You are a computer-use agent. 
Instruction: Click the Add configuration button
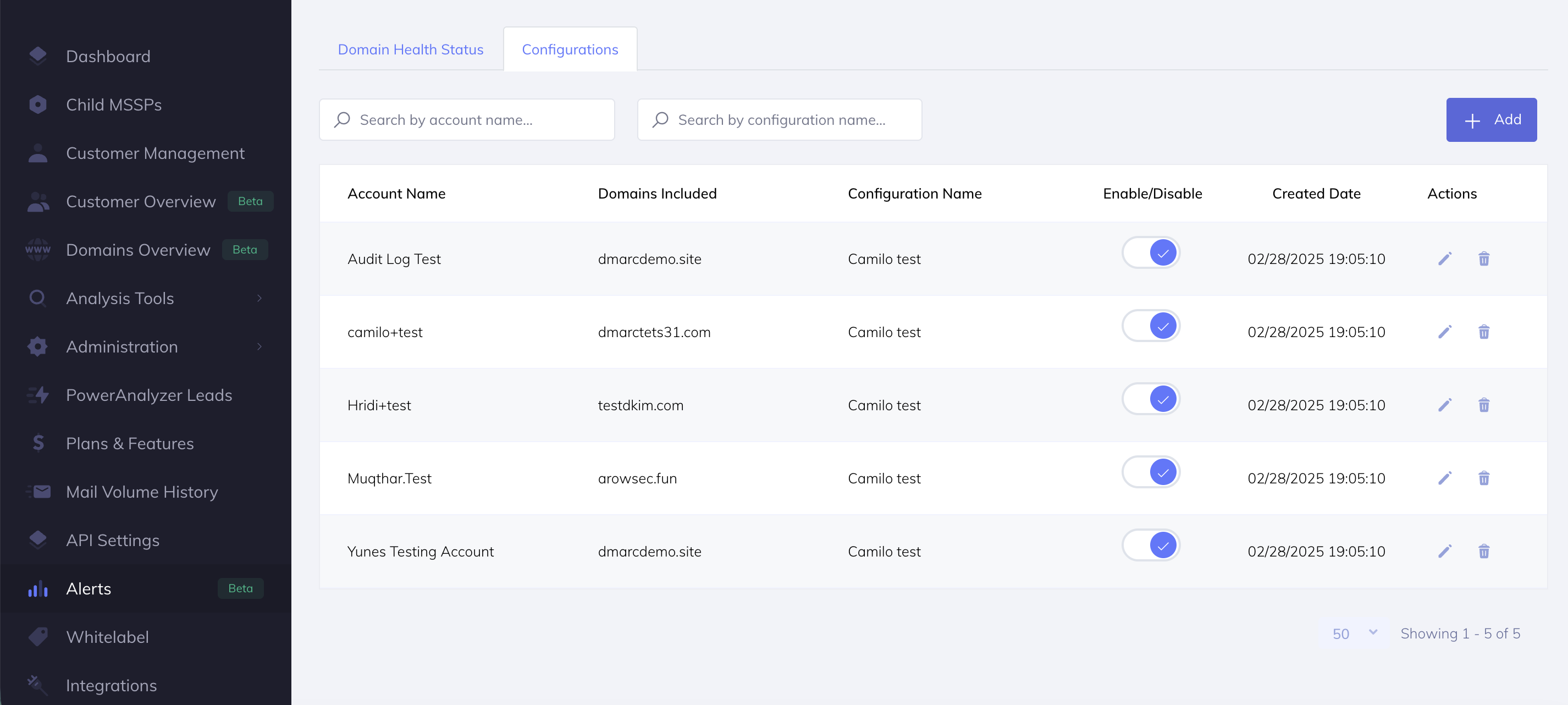tap(1490, 120)
